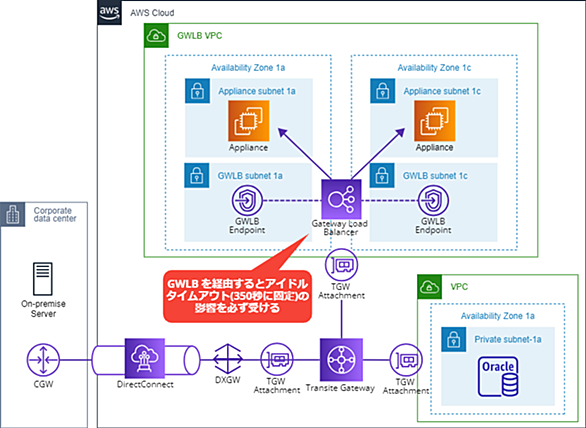Click the 'On-premise Server' label
This screenshot has height=428, width=586.
[43, 309]
